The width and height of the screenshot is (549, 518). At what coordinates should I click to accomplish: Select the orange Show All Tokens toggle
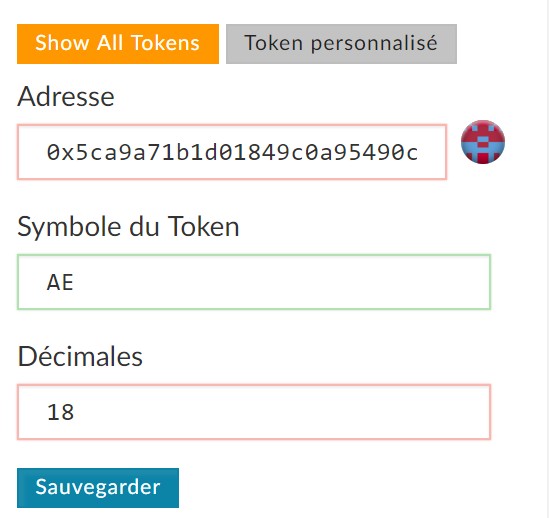click(118, 44)
